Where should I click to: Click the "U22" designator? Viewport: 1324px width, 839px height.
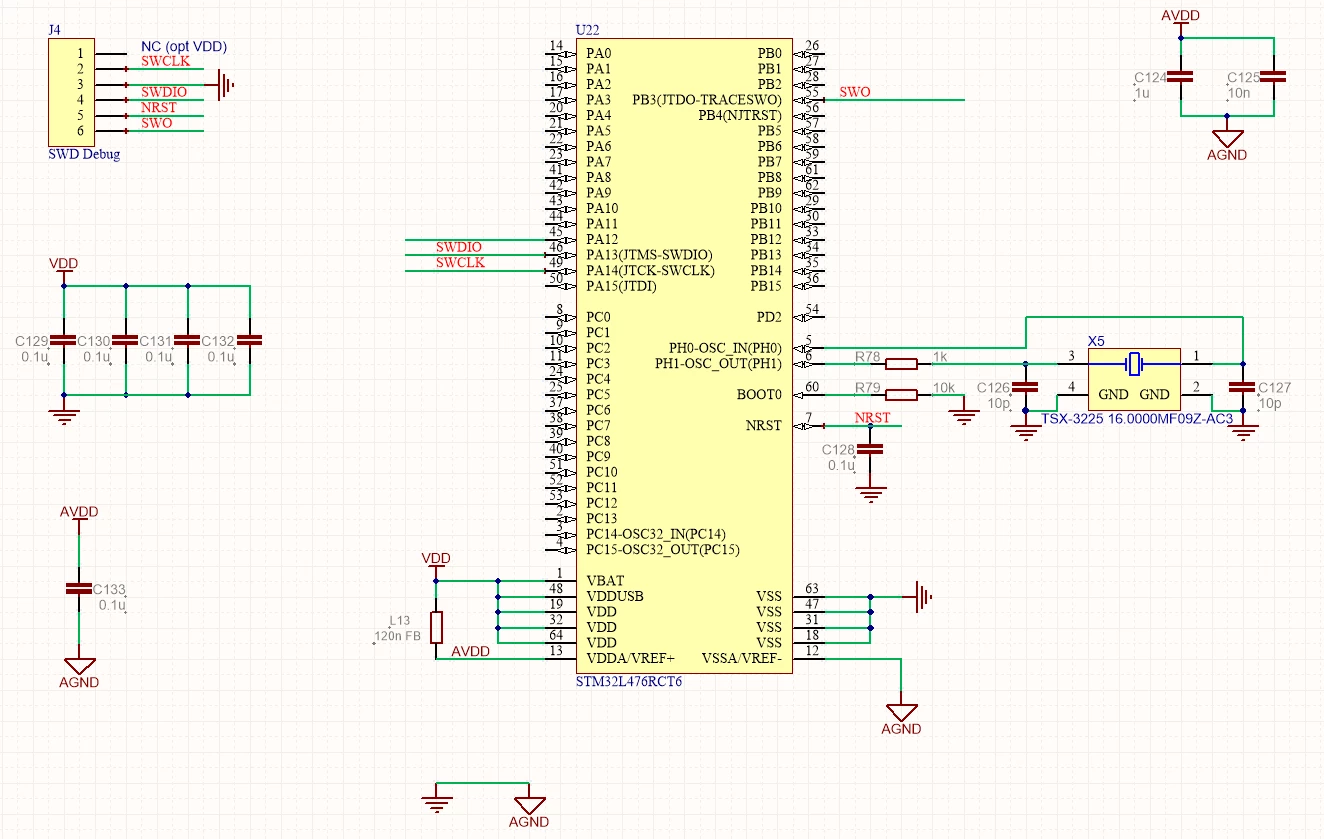[588, 31]
